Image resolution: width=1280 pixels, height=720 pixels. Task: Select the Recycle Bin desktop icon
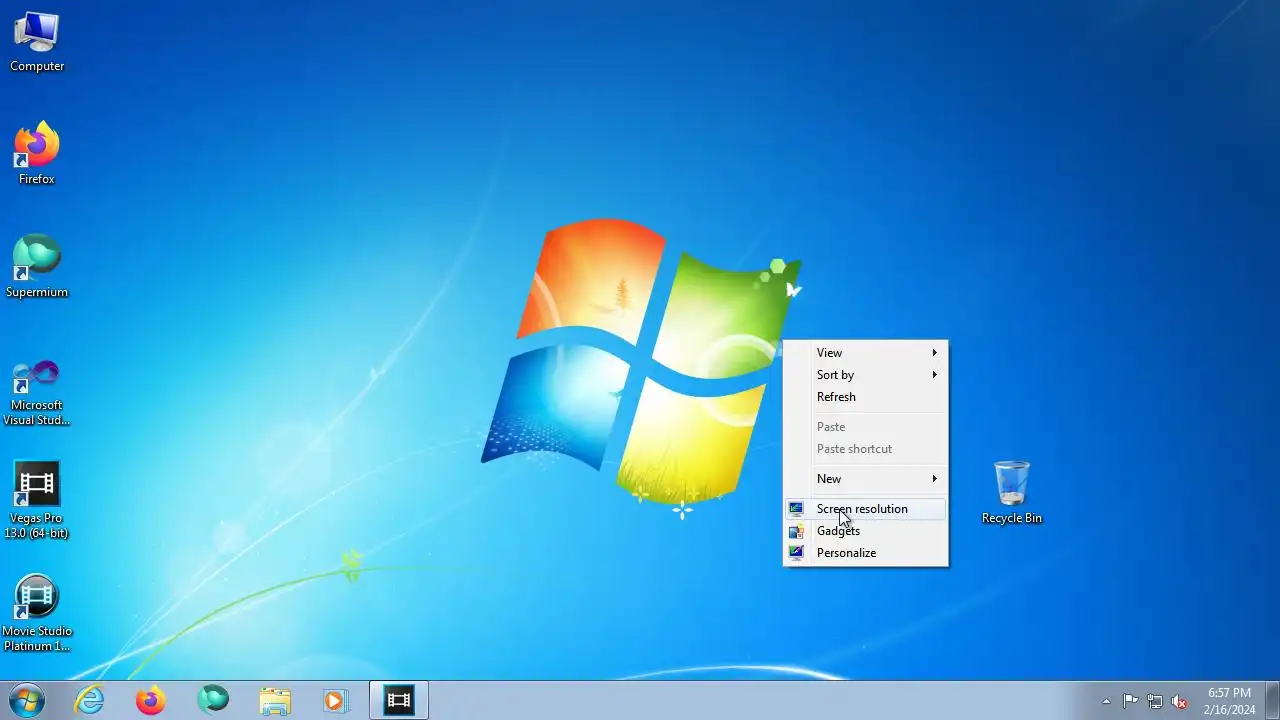coord(1011,493)
